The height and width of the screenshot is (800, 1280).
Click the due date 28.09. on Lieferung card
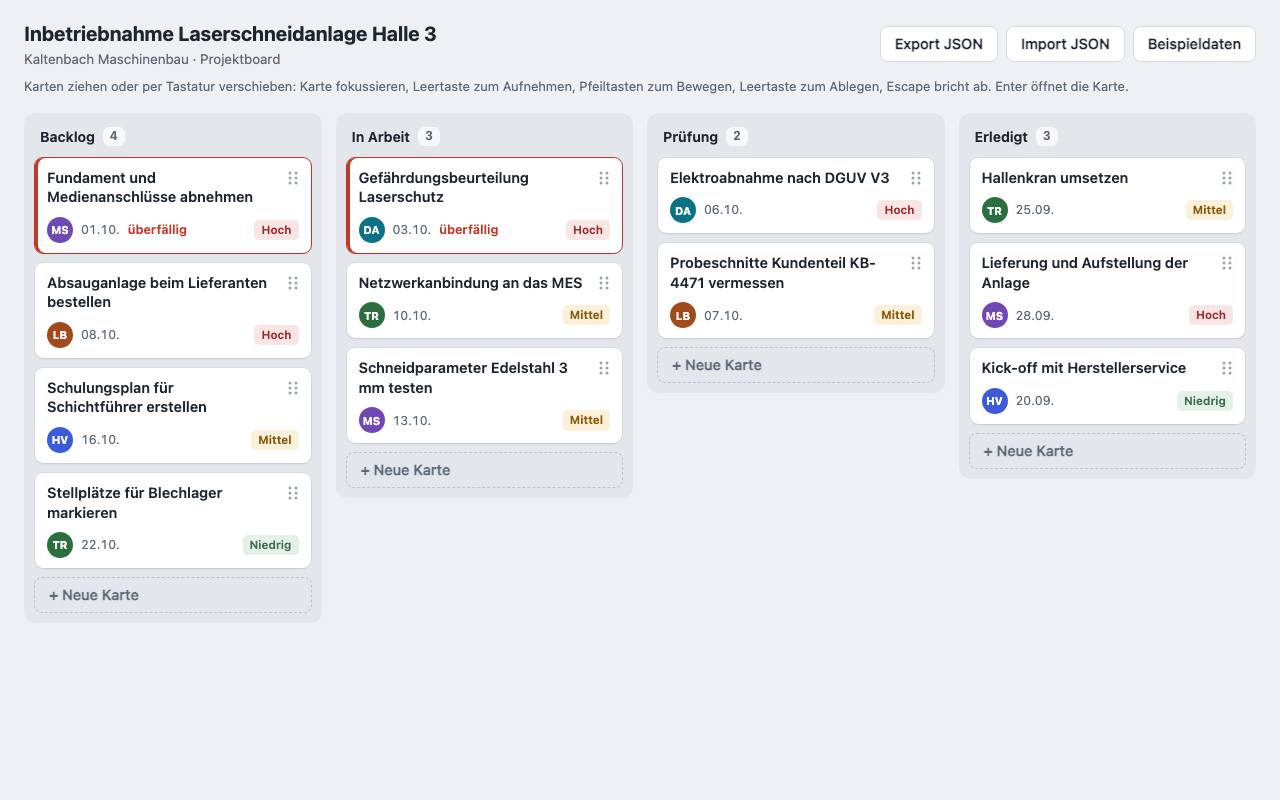[1034, 315]
